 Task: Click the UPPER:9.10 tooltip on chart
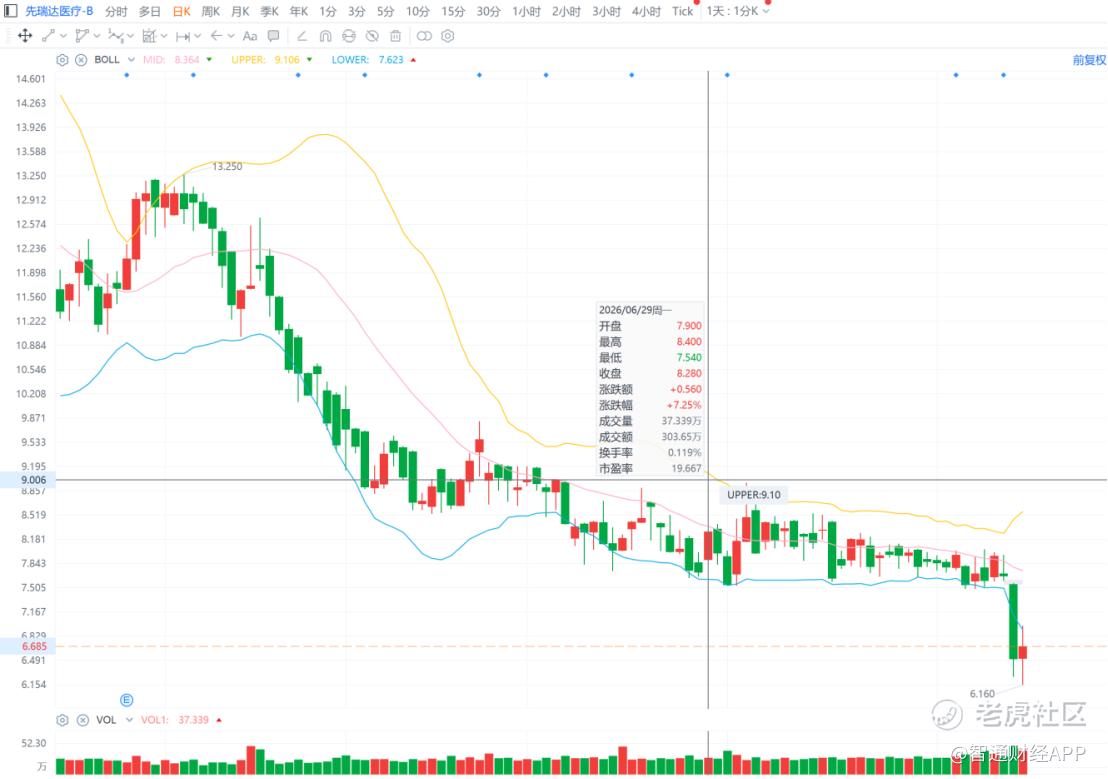click(x=754, y=495)
